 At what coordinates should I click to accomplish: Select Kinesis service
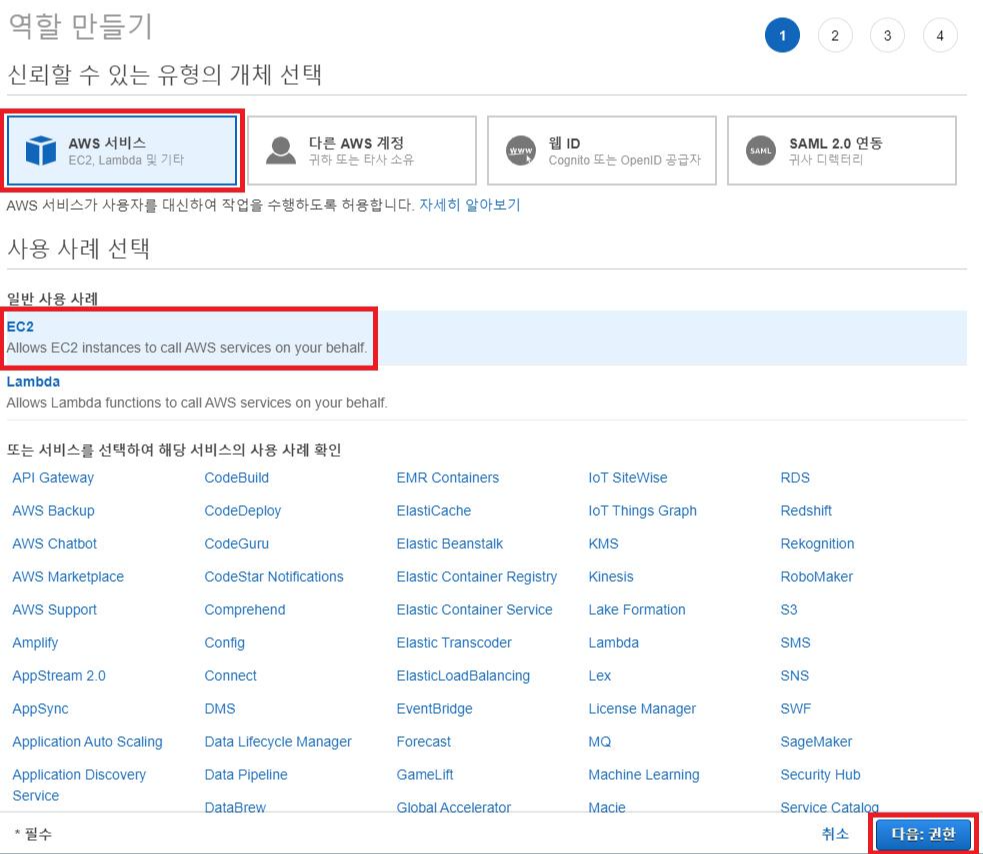tap(611, 576)
